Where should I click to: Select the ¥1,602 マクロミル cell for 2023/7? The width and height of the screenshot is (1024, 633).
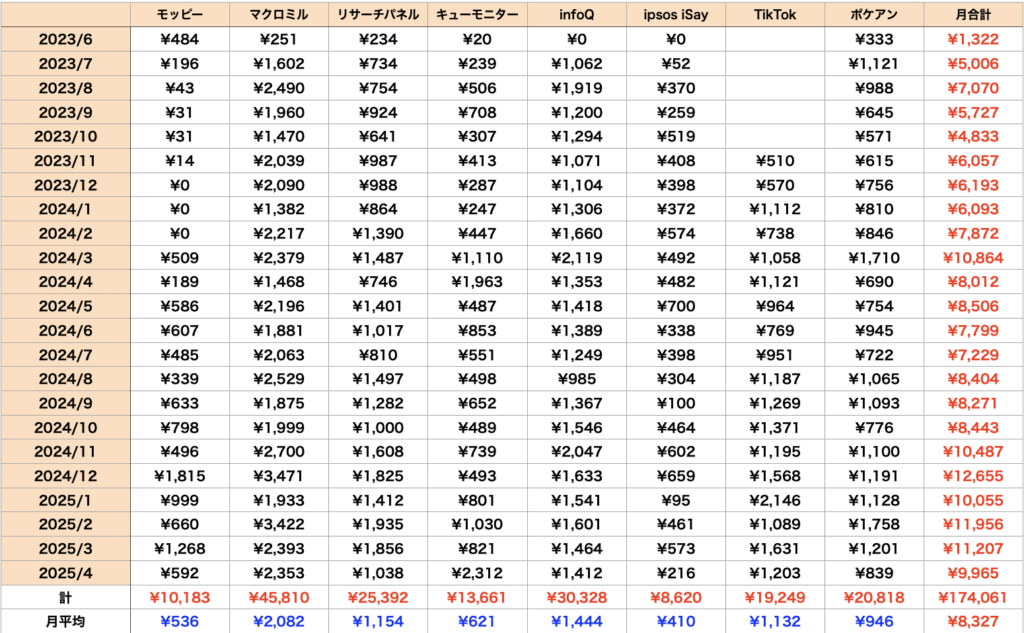(279, 63)
